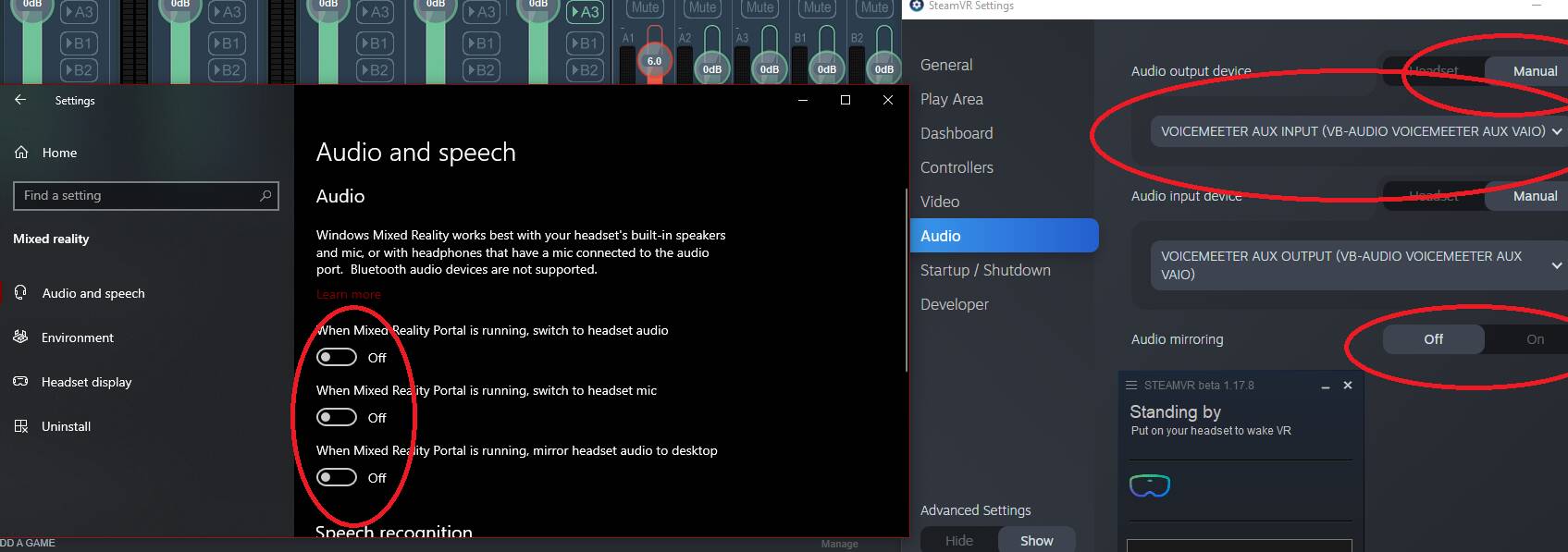Open Audio and speech settings page

(x=93, y=293)
